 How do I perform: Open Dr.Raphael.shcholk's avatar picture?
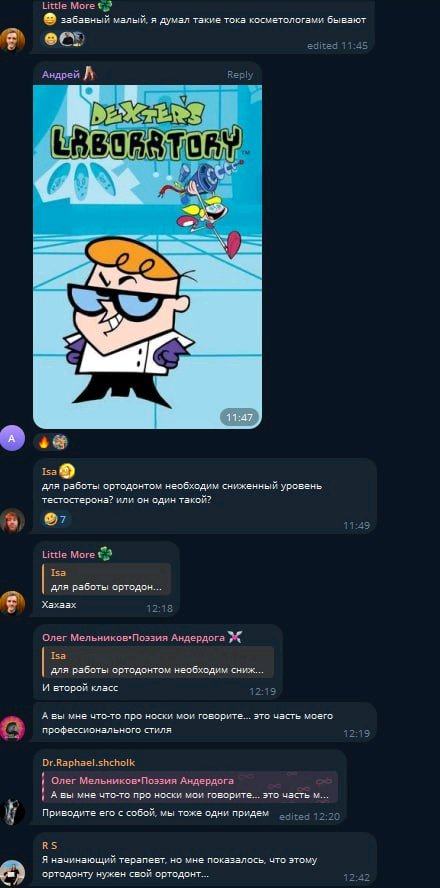pos(12,812)
